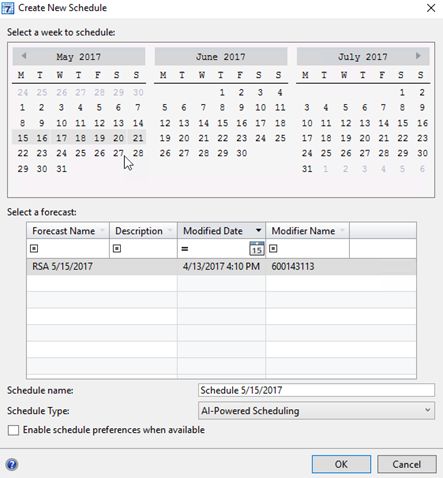The width and height of the screenshot is (443, 478).
Task: Select May 28 in the calendar
Action: [x=138, y=153]
